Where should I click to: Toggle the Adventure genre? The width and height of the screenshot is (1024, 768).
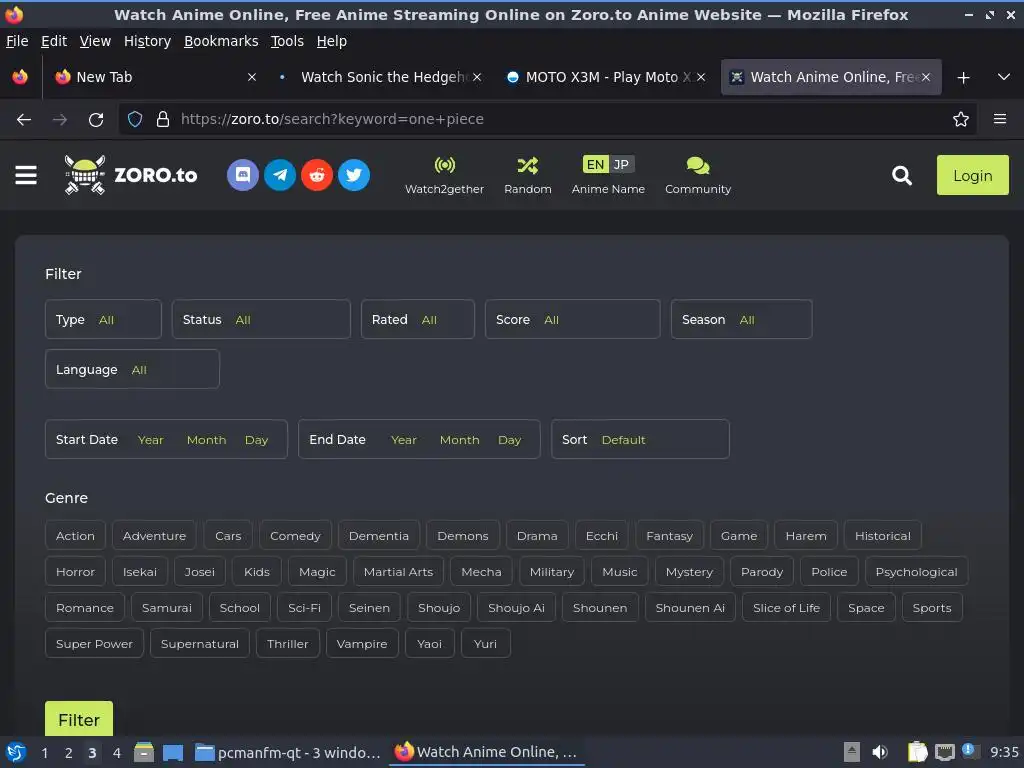click(x=154, y=536)
